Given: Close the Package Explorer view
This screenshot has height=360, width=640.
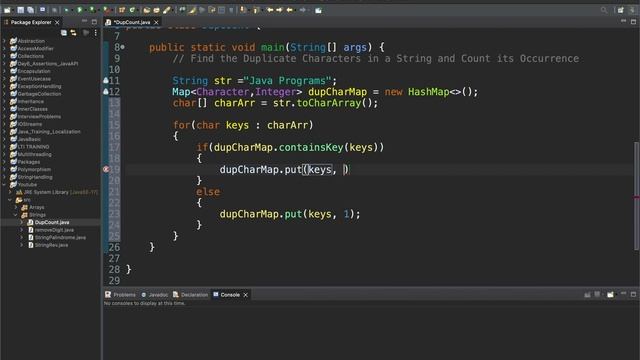Looking at the screenshot, I should [57, 22].
